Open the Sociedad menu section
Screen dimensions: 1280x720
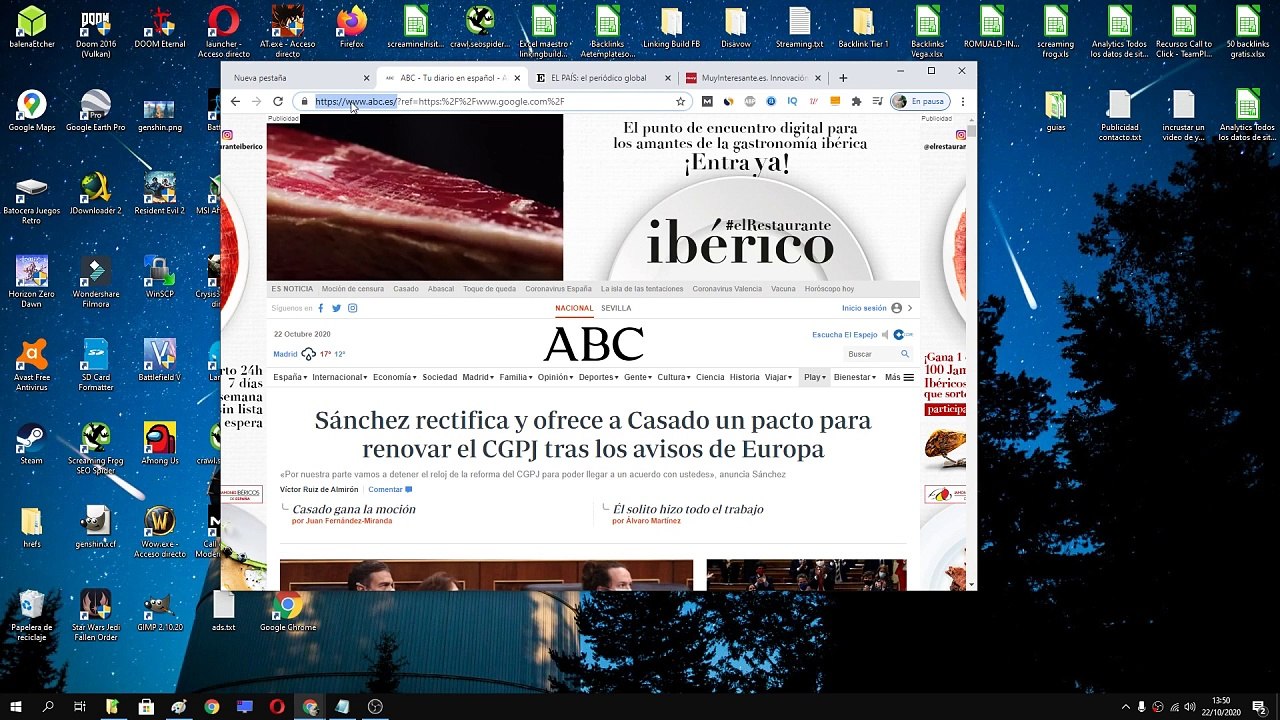tap(440, 377)
